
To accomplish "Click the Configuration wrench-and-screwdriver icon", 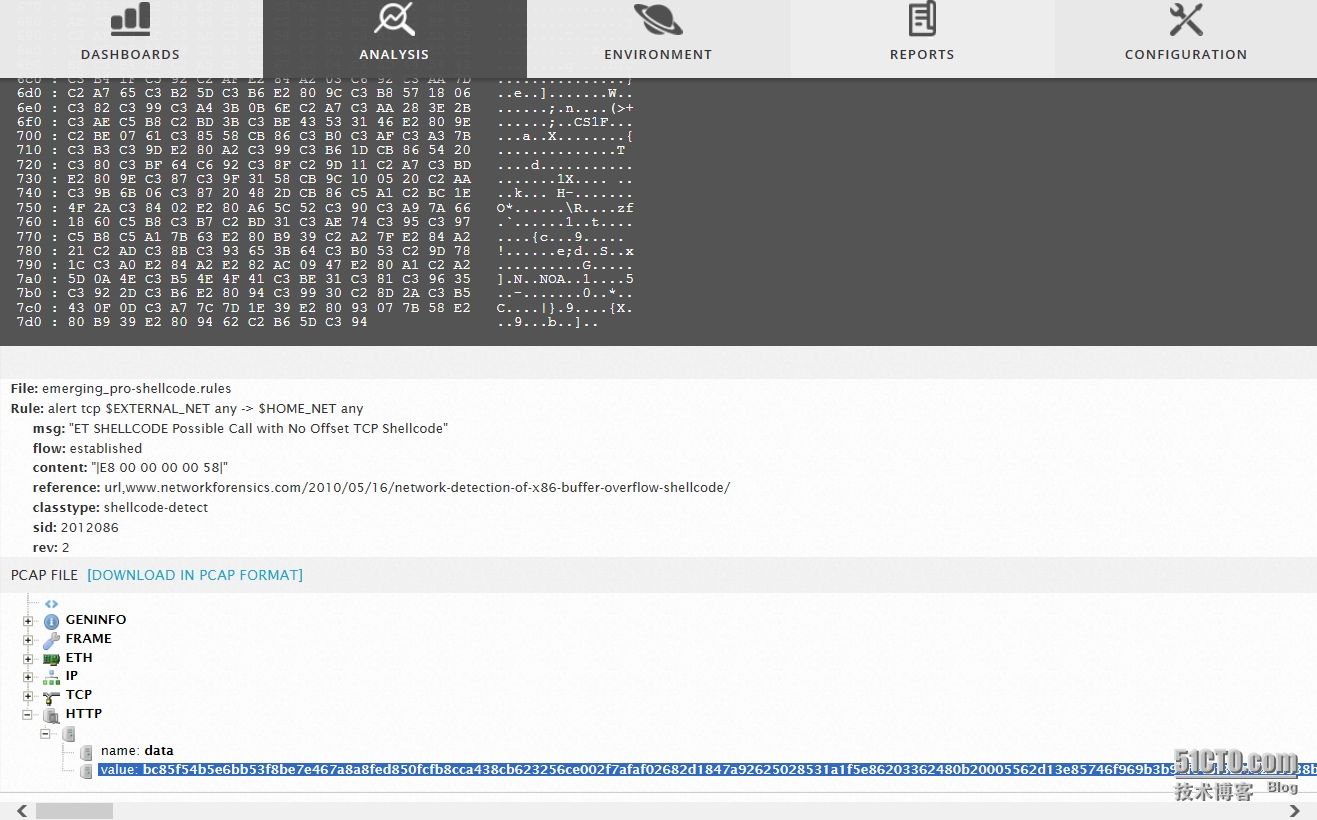I will tap(1186, 18).
